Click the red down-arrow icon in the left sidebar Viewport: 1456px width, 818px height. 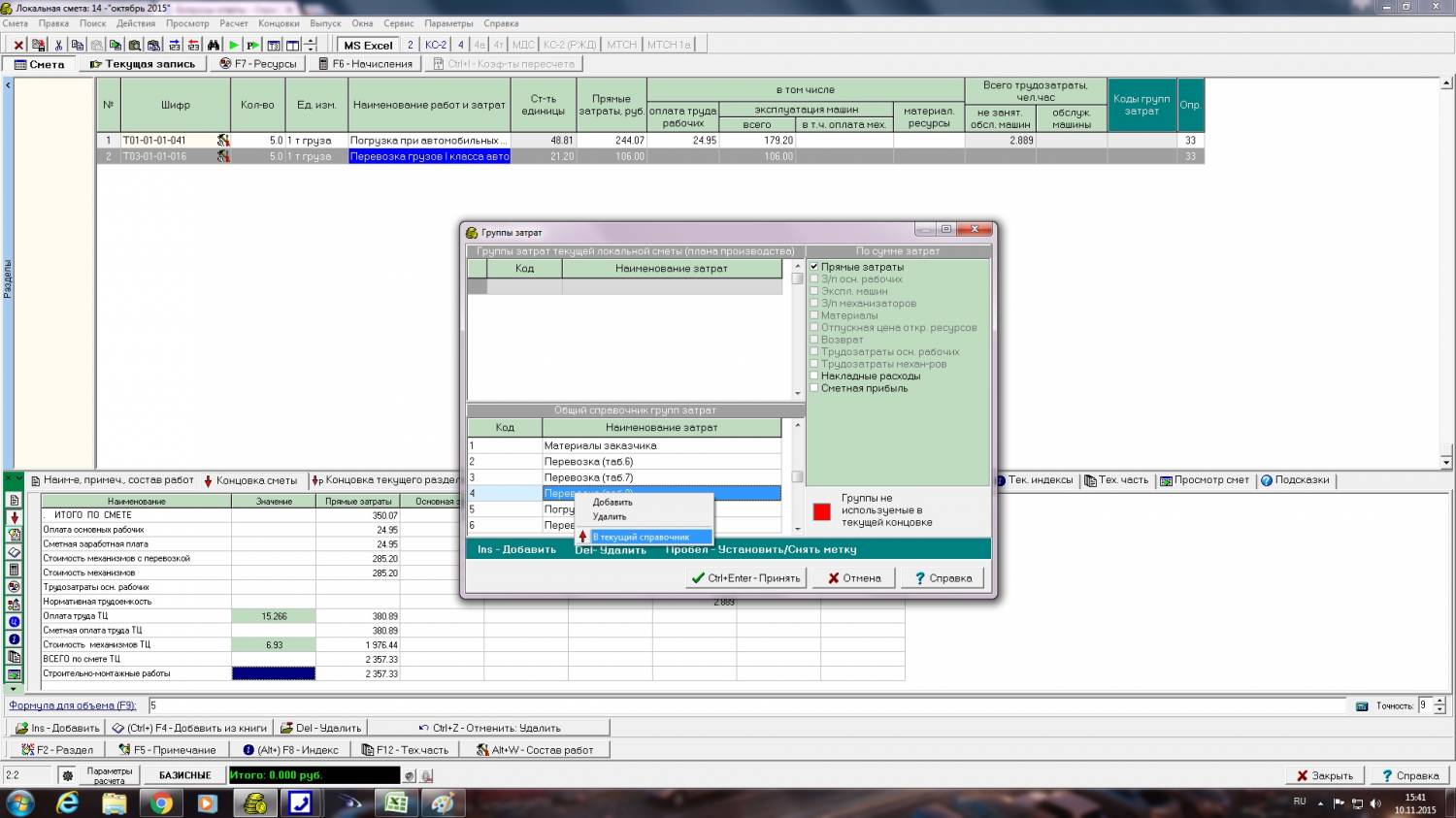click(14, 517)
